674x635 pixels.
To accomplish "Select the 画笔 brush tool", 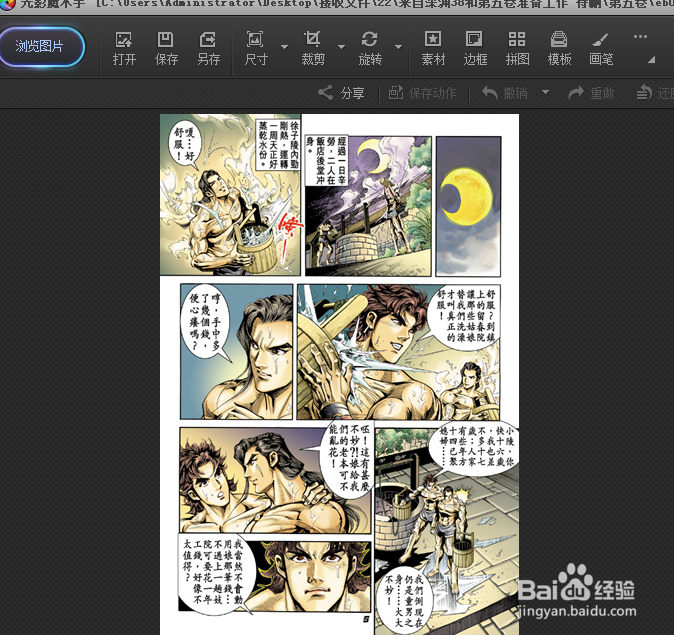I will (x=601, y=48).
